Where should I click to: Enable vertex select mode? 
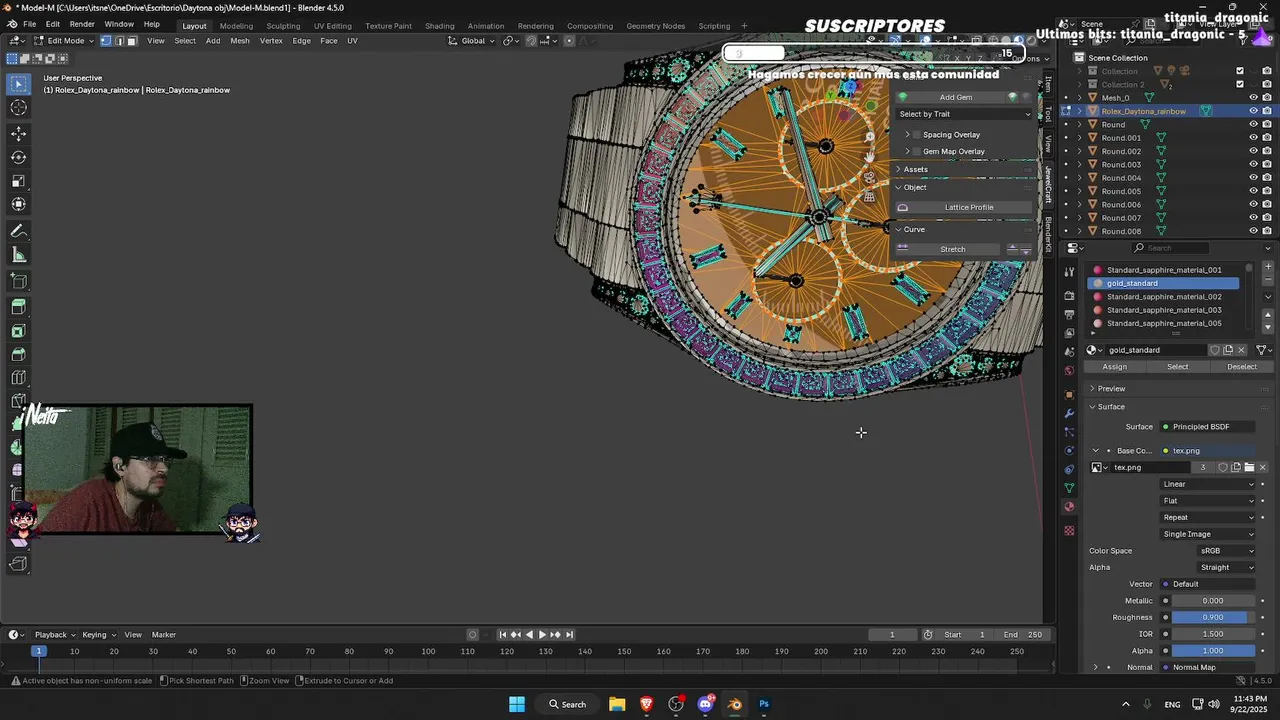tap(106, 41)
